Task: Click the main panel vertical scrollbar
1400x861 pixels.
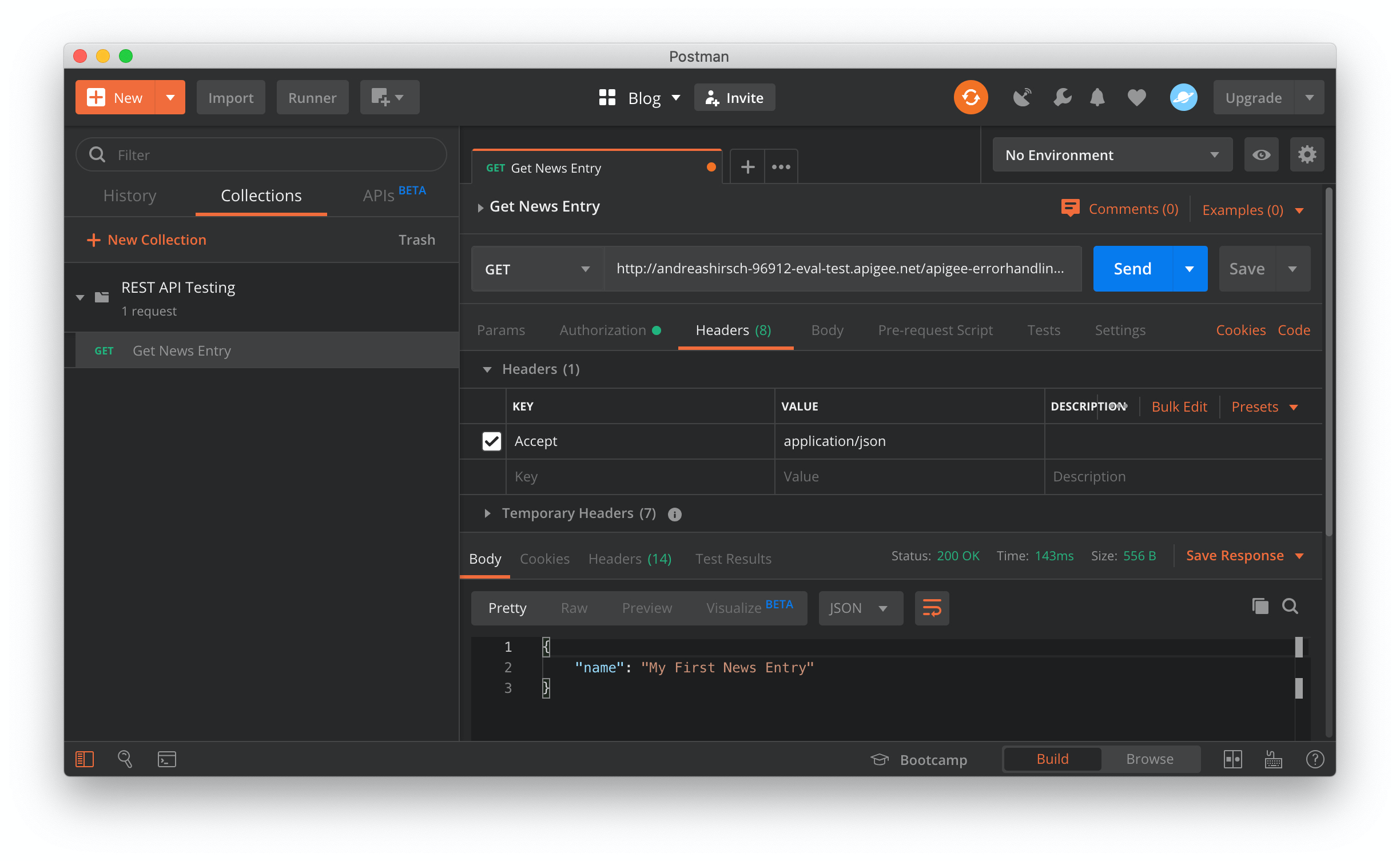Action: click(1329, 362)
